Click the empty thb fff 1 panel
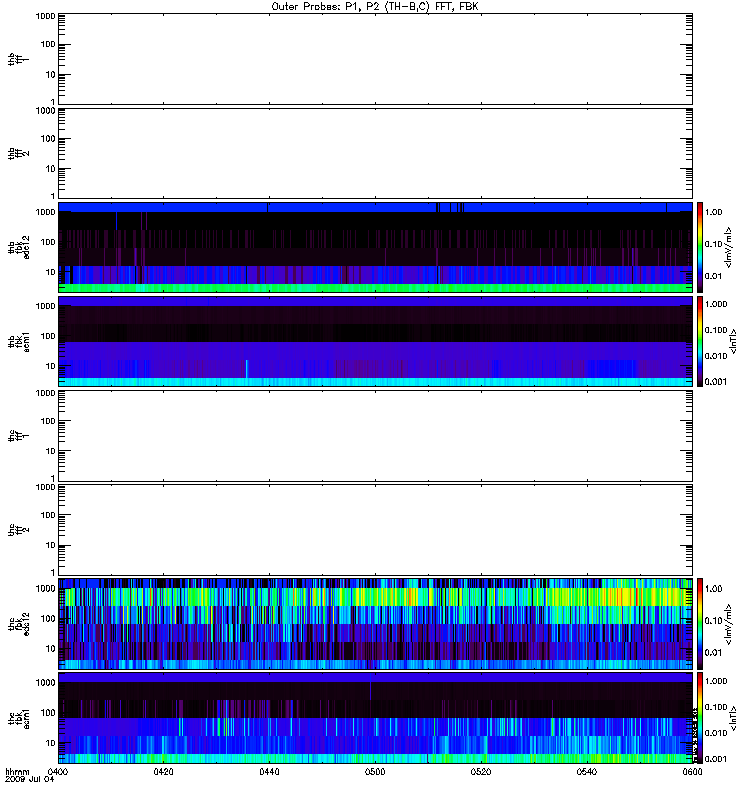750x800 pixels. pyautogui.click(x=375, y=59)
